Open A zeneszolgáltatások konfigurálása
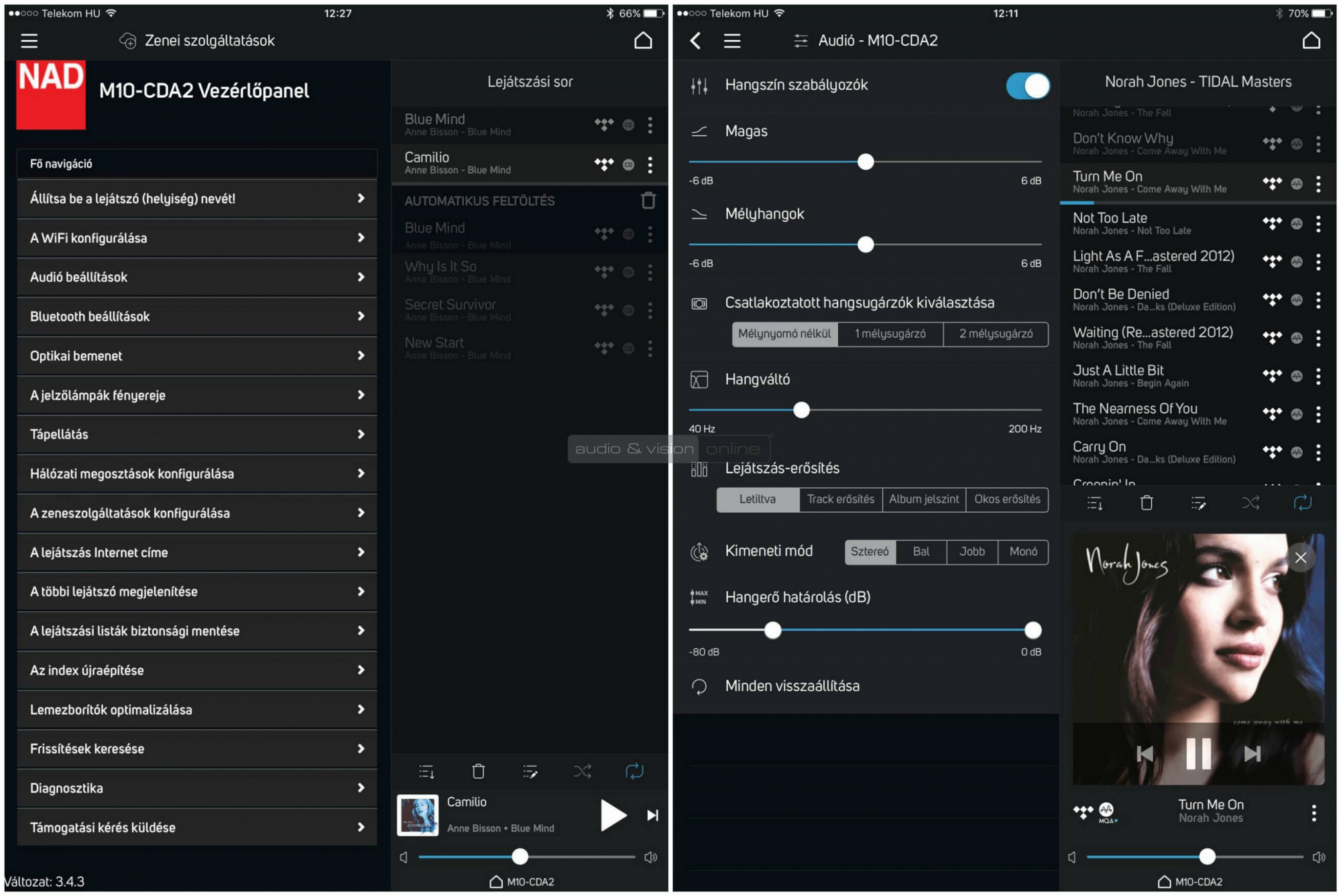 (196, 513)
